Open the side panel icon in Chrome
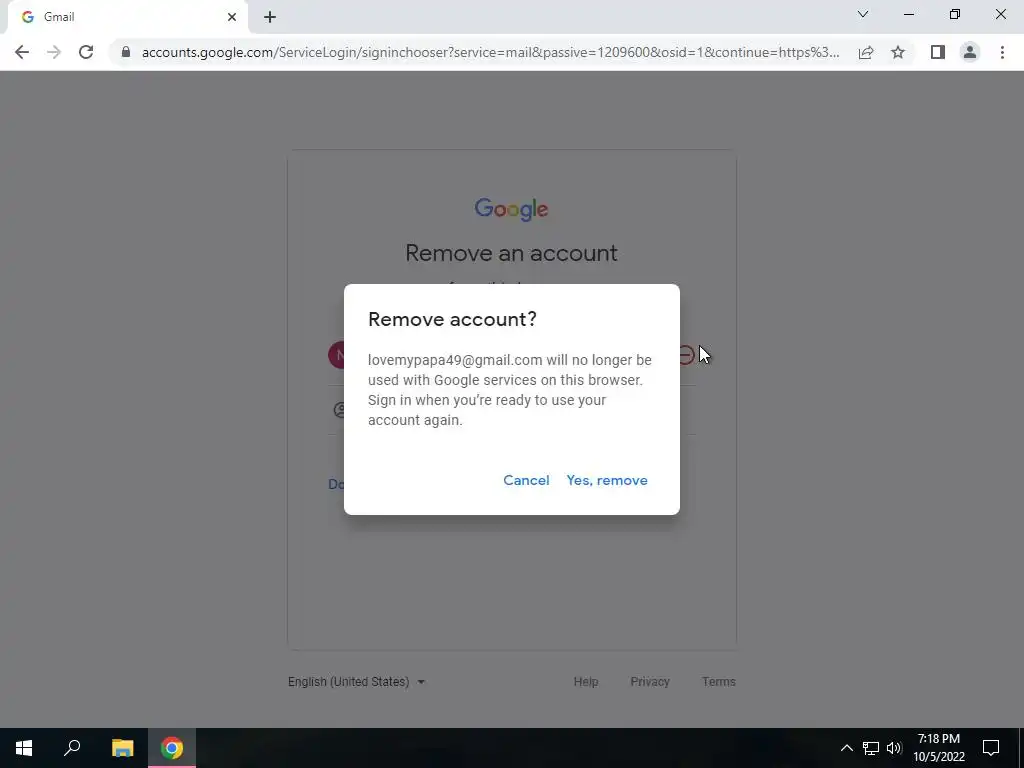Image resolution: width=1024 pixels, height=768 pixels. pyautogui.click(x=938, y=52)
